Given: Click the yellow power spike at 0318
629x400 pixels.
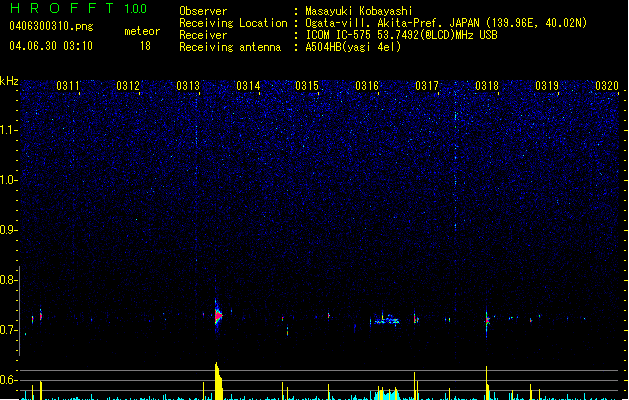Looking at the screenshot, I should pos(487,383).
